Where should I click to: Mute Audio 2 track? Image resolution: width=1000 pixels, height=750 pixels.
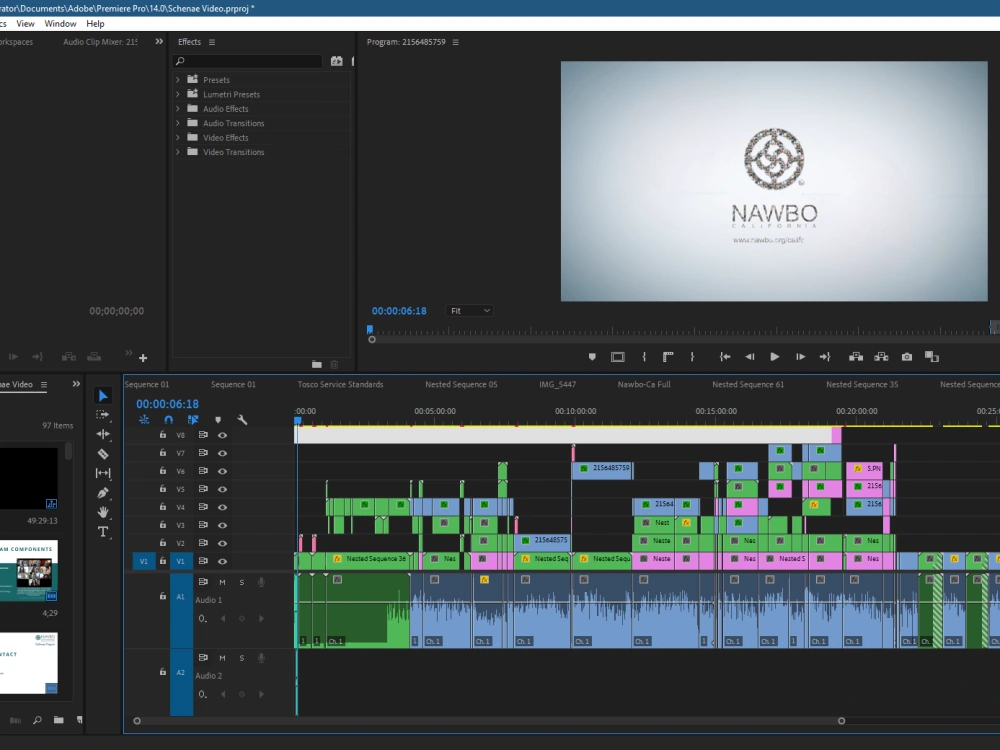[223, 658]
